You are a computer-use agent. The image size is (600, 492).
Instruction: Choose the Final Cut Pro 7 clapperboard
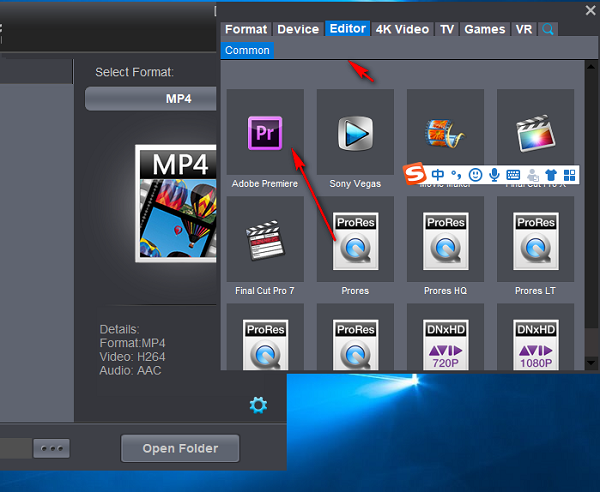(x=265, y=239)
